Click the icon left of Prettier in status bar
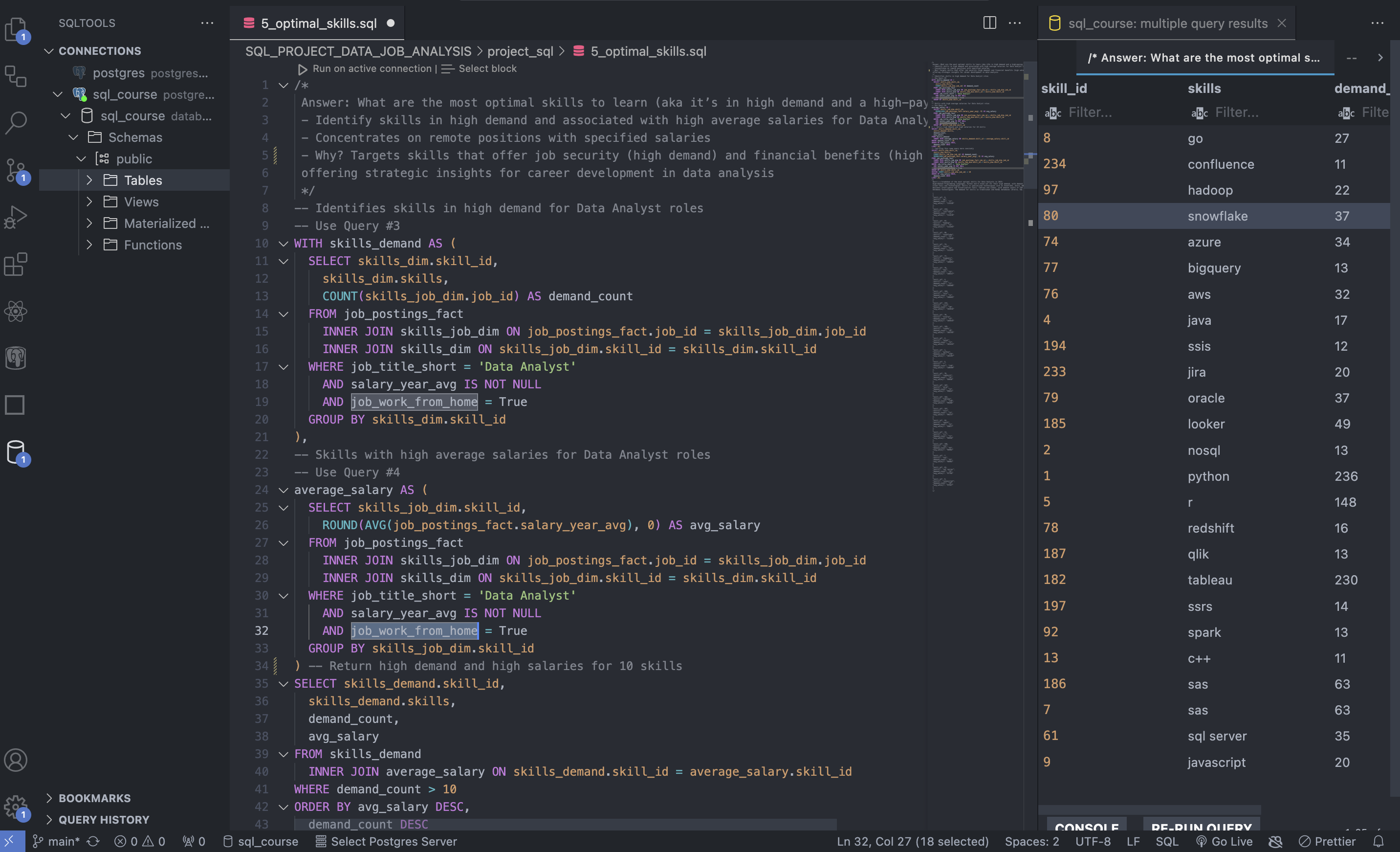 [x=1275, y=841]
